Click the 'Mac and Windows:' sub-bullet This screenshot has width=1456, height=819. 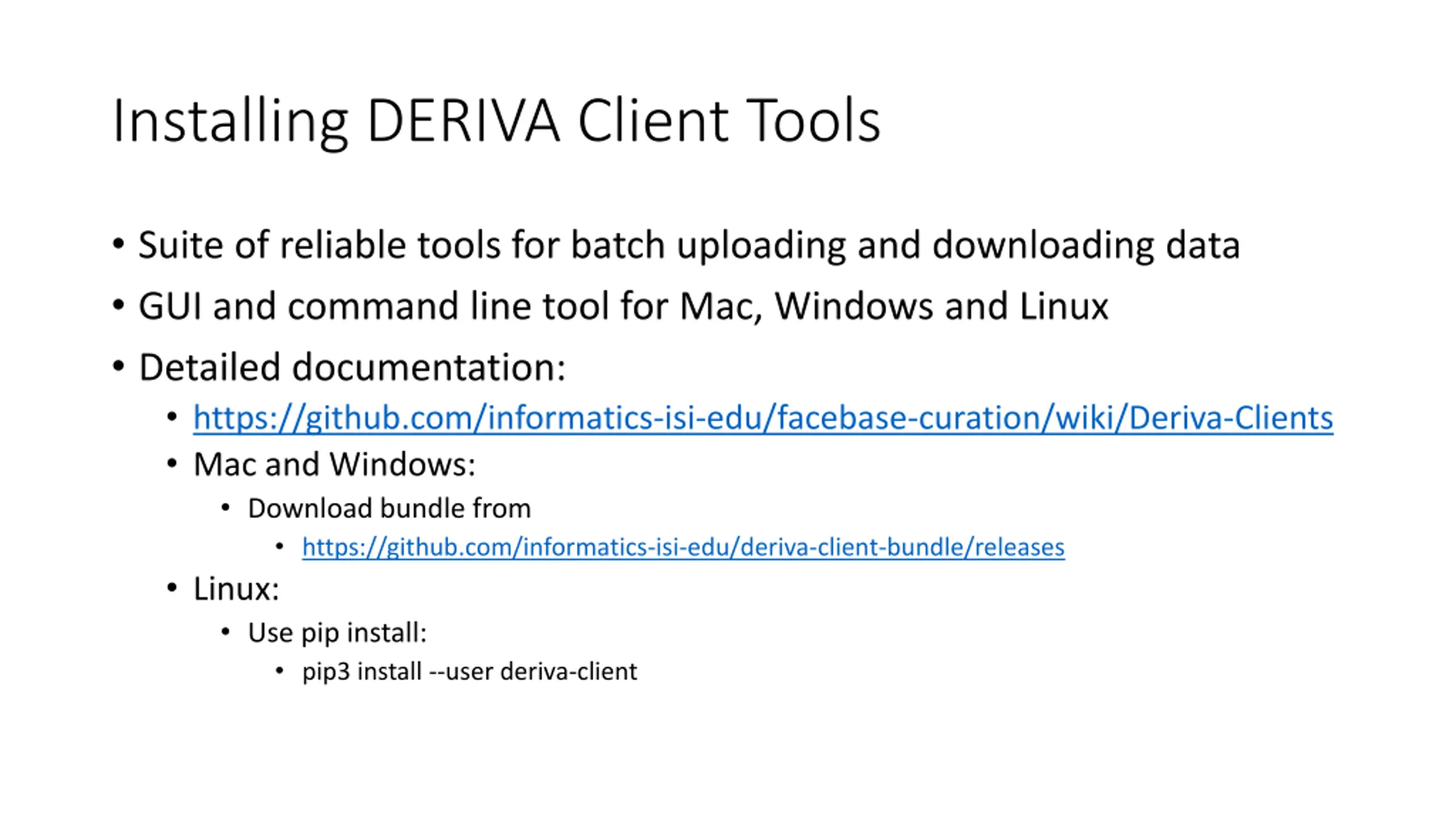(x=334, y=464)
